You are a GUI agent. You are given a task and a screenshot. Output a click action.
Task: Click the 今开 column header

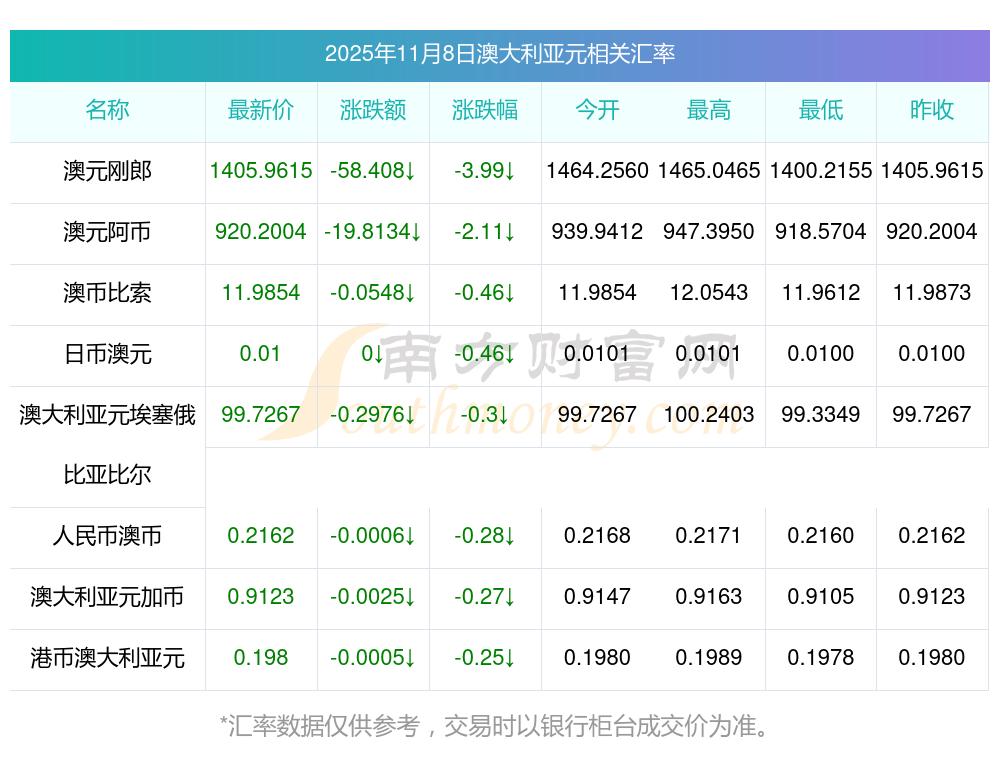597,110
